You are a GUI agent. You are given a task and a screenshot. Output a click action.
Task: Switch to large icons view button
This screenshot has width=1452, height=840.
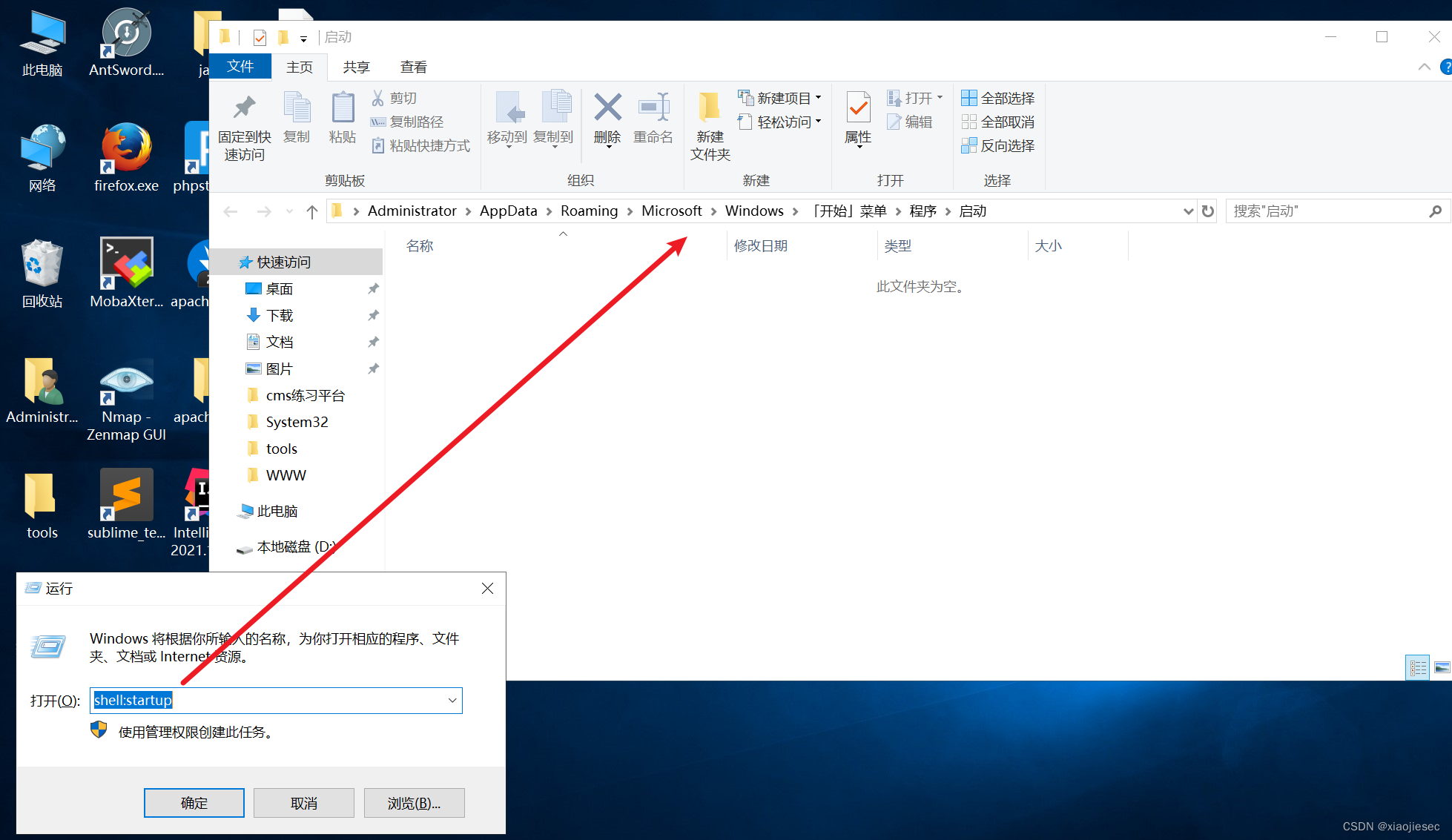point(1442,668)
